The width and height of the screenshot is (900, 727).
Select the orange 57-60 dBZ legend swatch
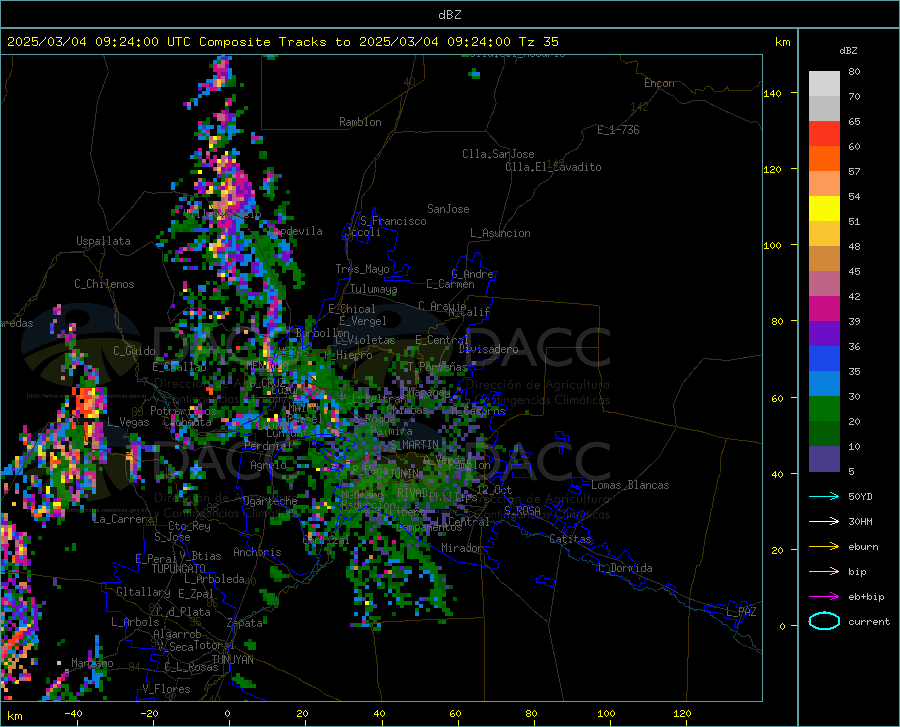pos(824,159)
